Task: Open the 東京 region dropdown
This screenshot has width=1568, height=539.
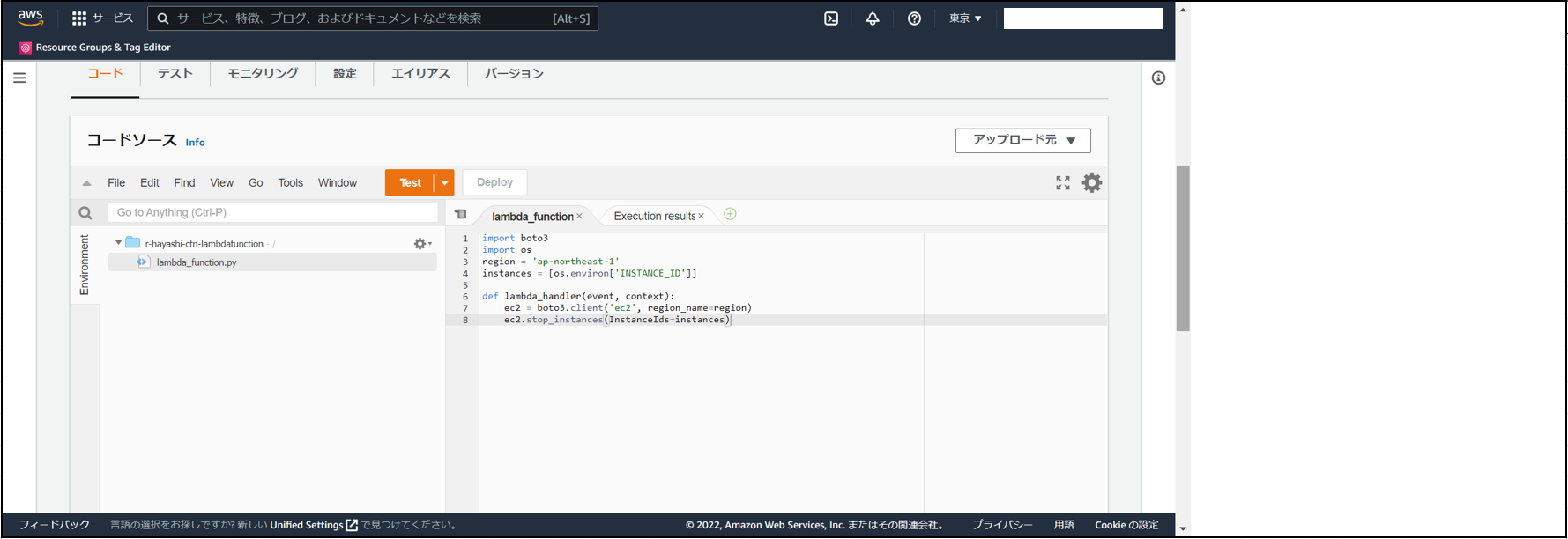Action: tap(965, 18)
